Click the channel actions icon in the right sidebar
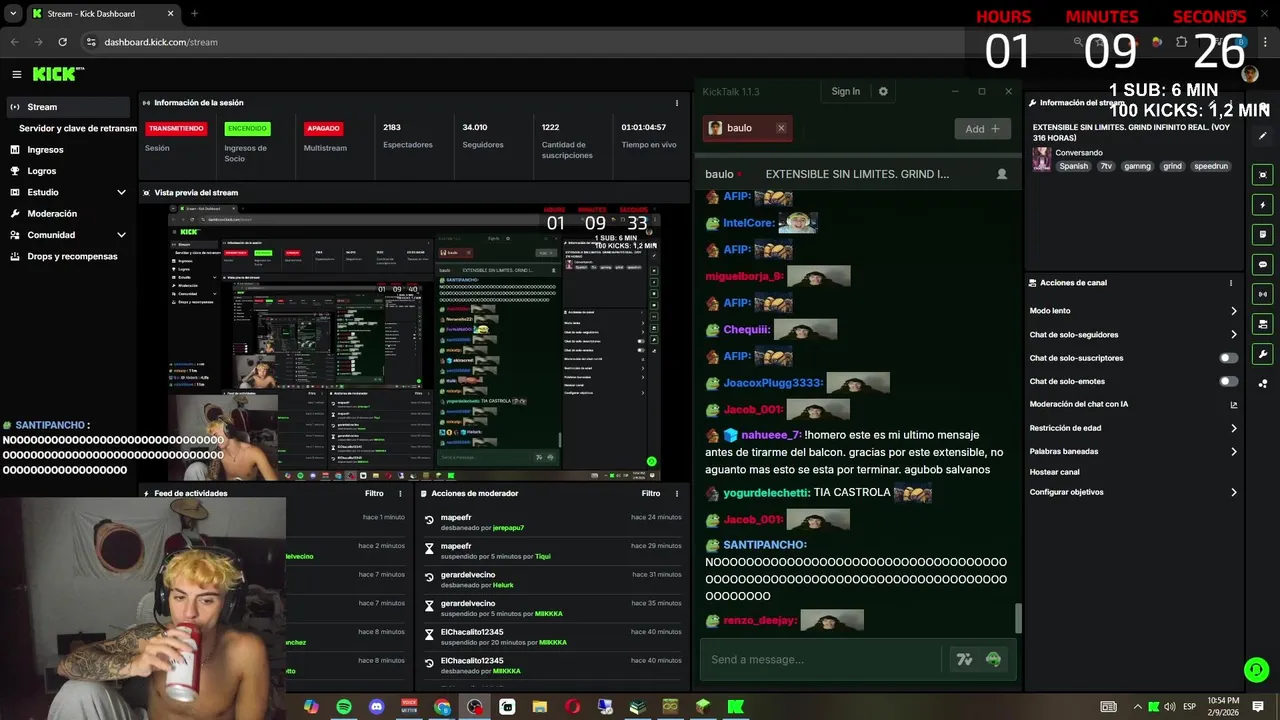Viewport: 1280px width, 720px height. point(1263,325)
